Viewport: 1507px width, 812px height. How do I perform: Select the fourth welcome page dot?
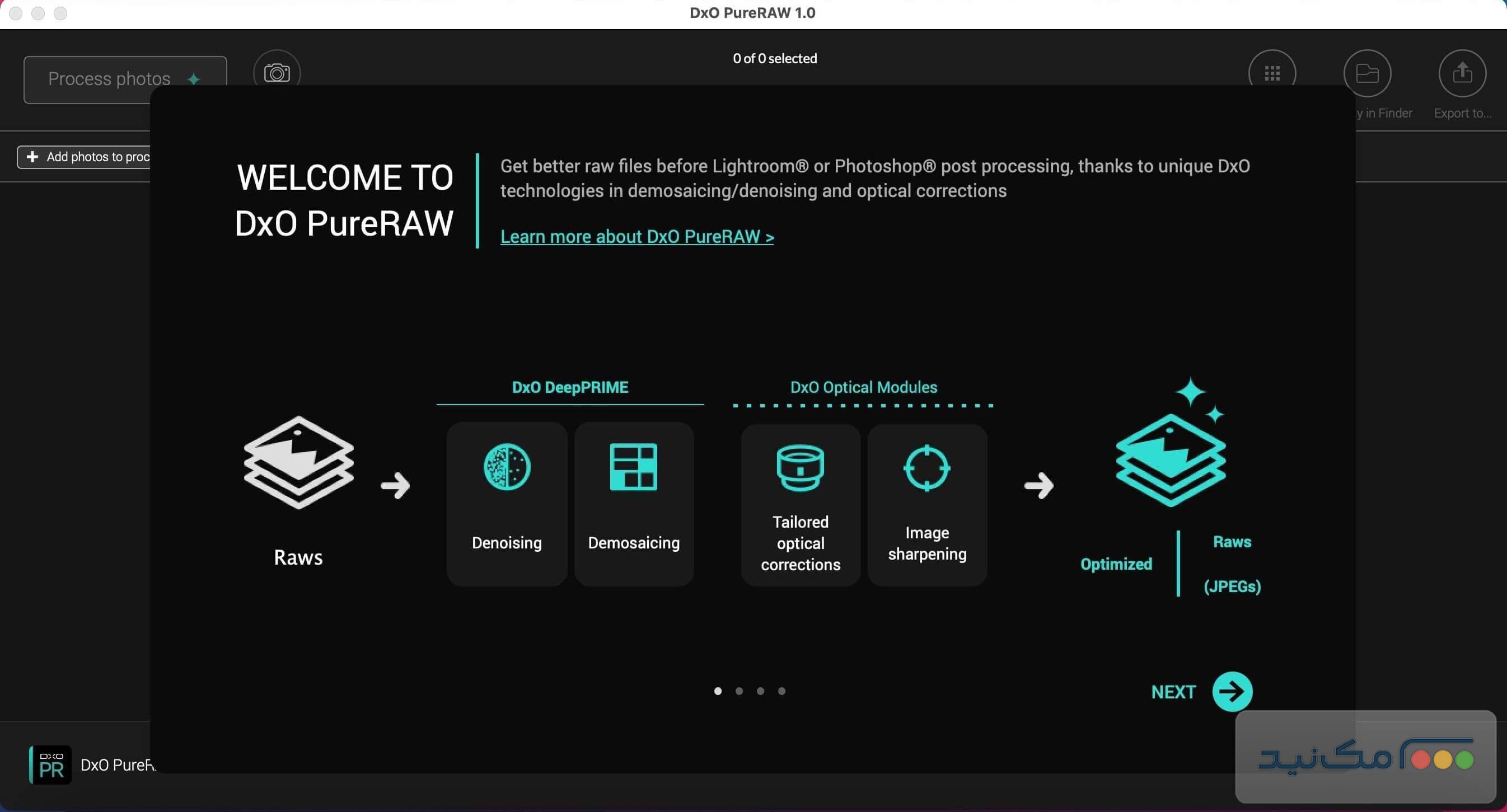tap(781, 691)
